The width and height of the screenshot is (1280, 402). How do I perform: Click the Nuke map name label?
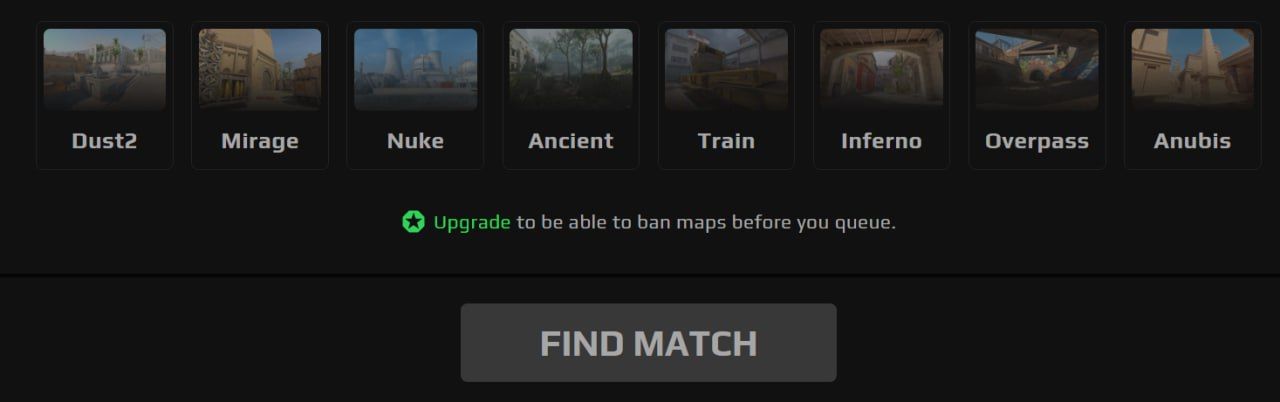point(416,141)
